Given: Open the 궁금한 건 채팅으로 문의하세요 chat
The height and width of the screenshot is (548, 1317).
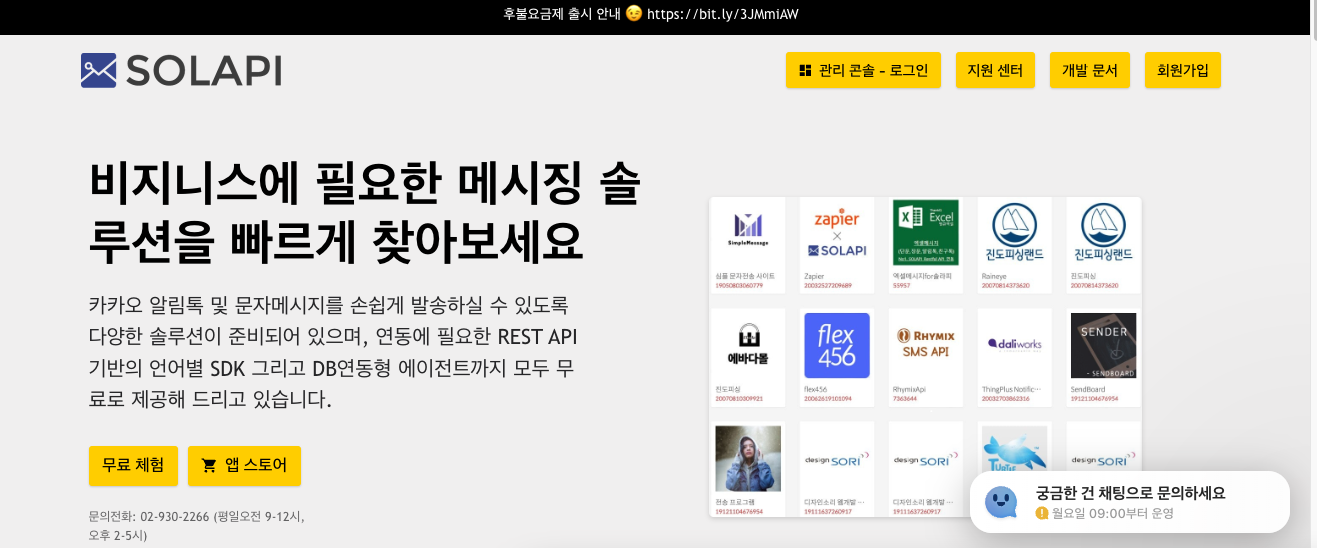Looking at the screenshot, I should coord(1130,502).
